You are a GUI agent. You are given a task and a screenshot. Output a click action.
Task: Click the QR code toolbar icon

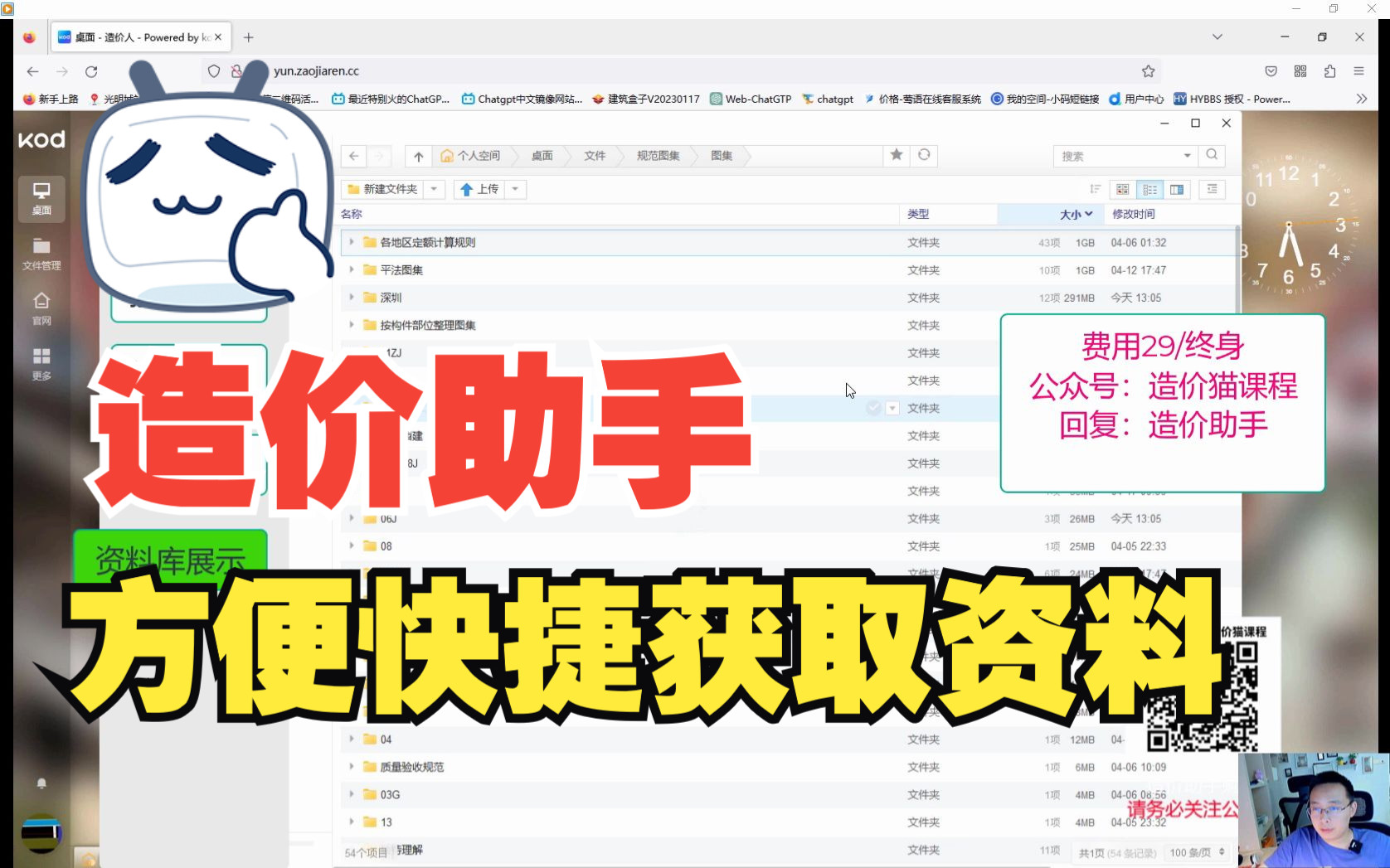point(1300,71)
